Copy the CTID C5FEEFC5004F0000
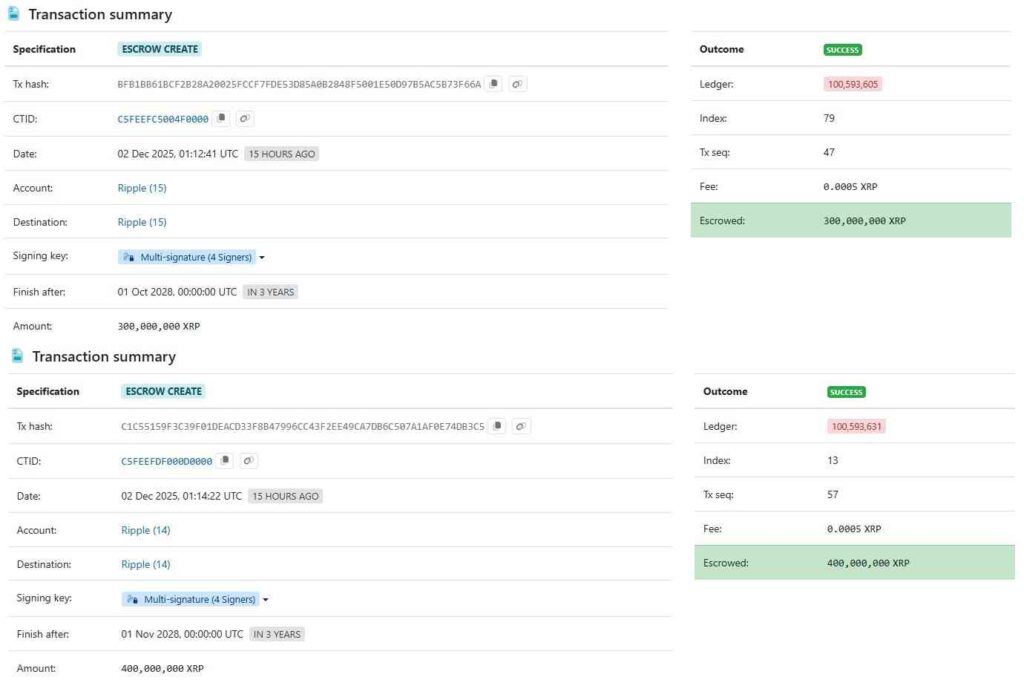The width and height of the screenshot is (1024, 680). pos(222,118)
